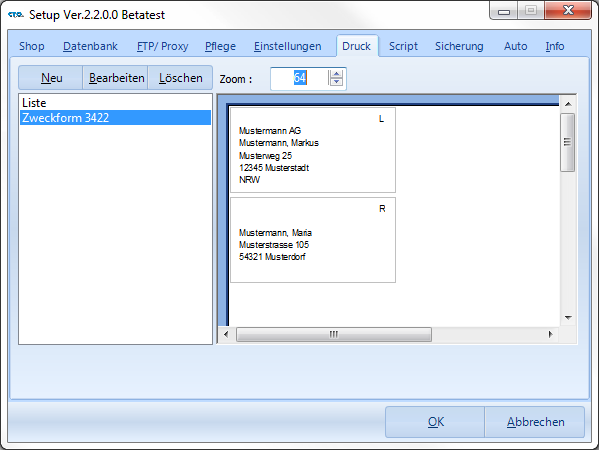Click into the Zoom value field
The height and width of the screenshot is (450, 599).
(x=299, y=78)
